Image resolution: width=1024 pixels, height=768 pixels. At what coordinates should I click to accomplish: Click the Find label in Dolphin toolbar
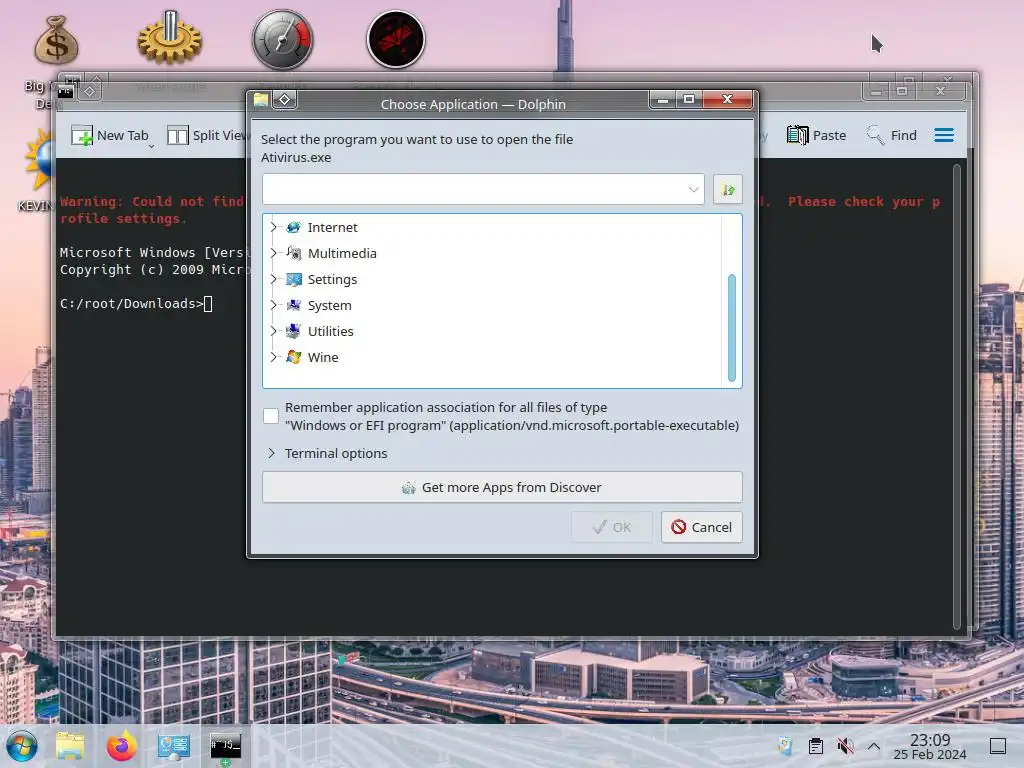pyautogui.click(x=904, y=135)
